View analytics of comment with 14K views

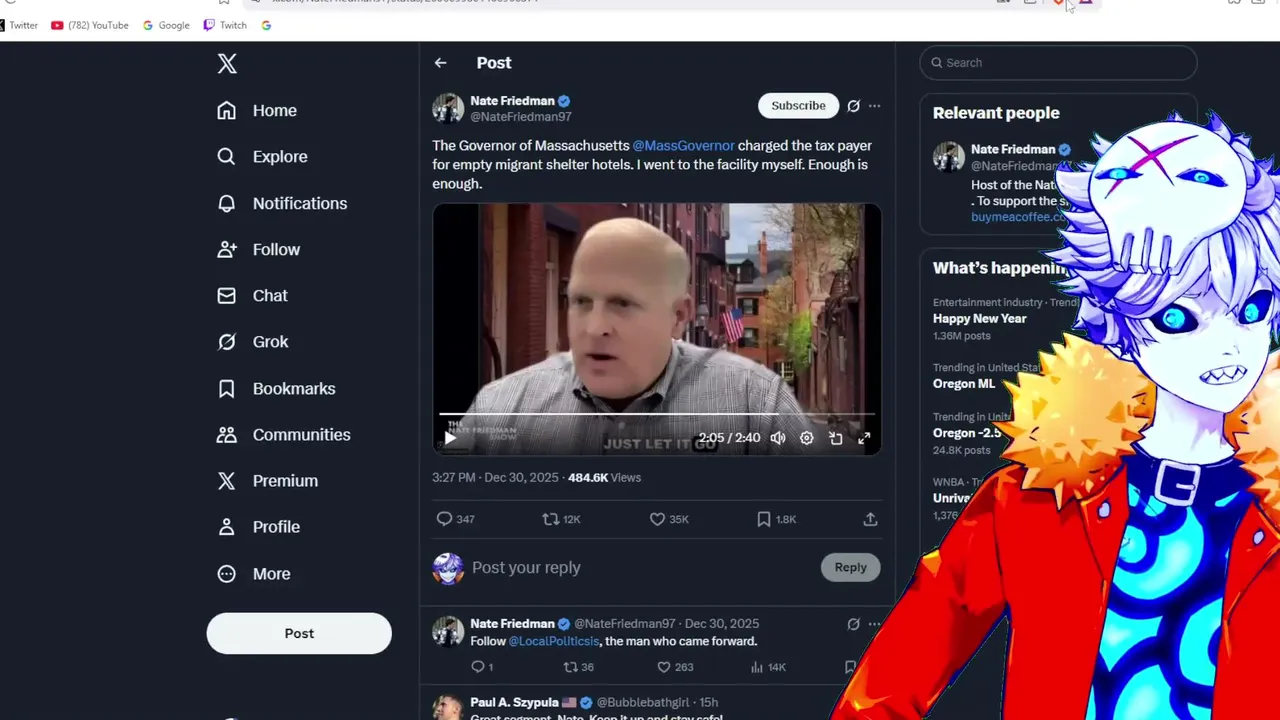tap(768, 667)
